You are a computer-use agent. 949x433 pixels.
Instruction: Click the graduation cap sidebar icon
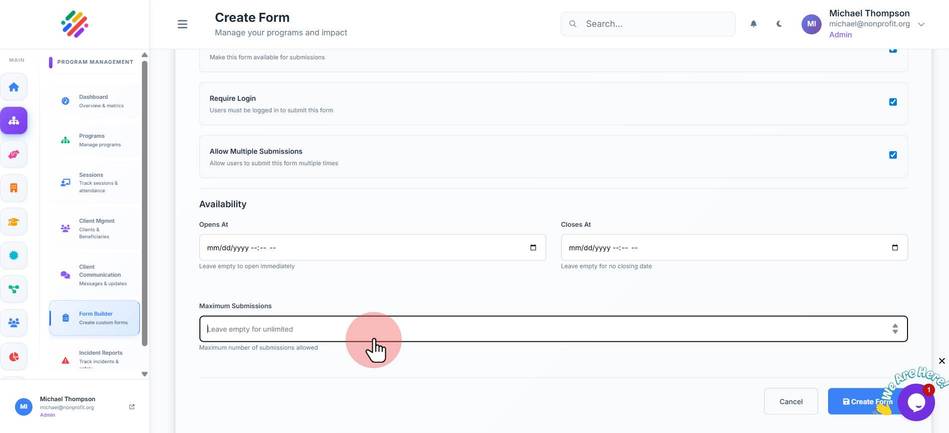click(13, 222)
